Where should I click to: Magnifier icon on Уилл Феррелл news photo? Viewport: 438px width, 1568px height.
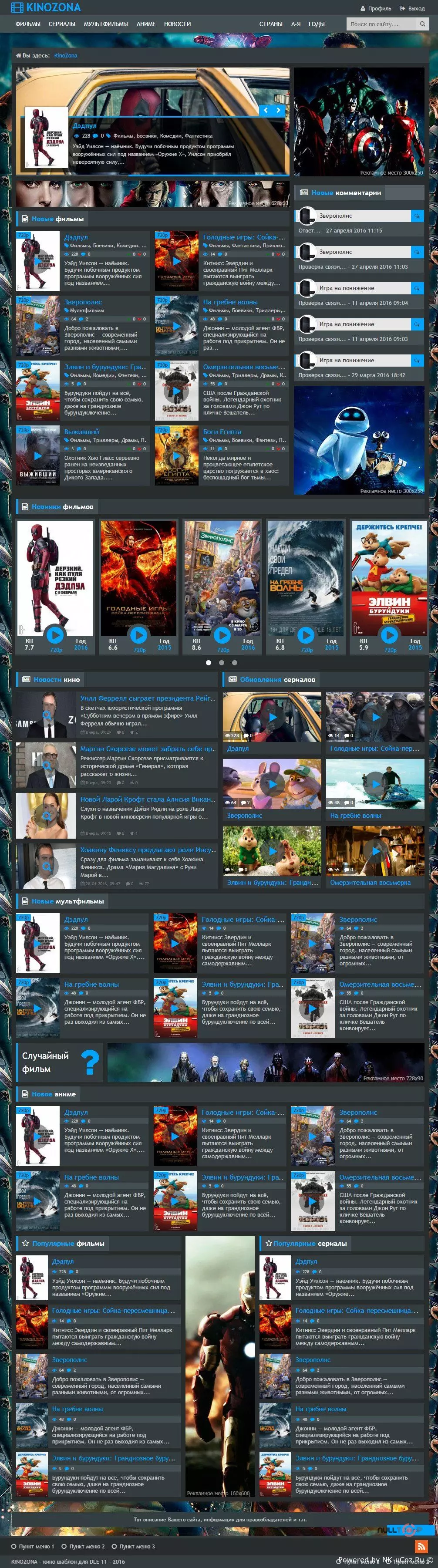pos(46,715)
